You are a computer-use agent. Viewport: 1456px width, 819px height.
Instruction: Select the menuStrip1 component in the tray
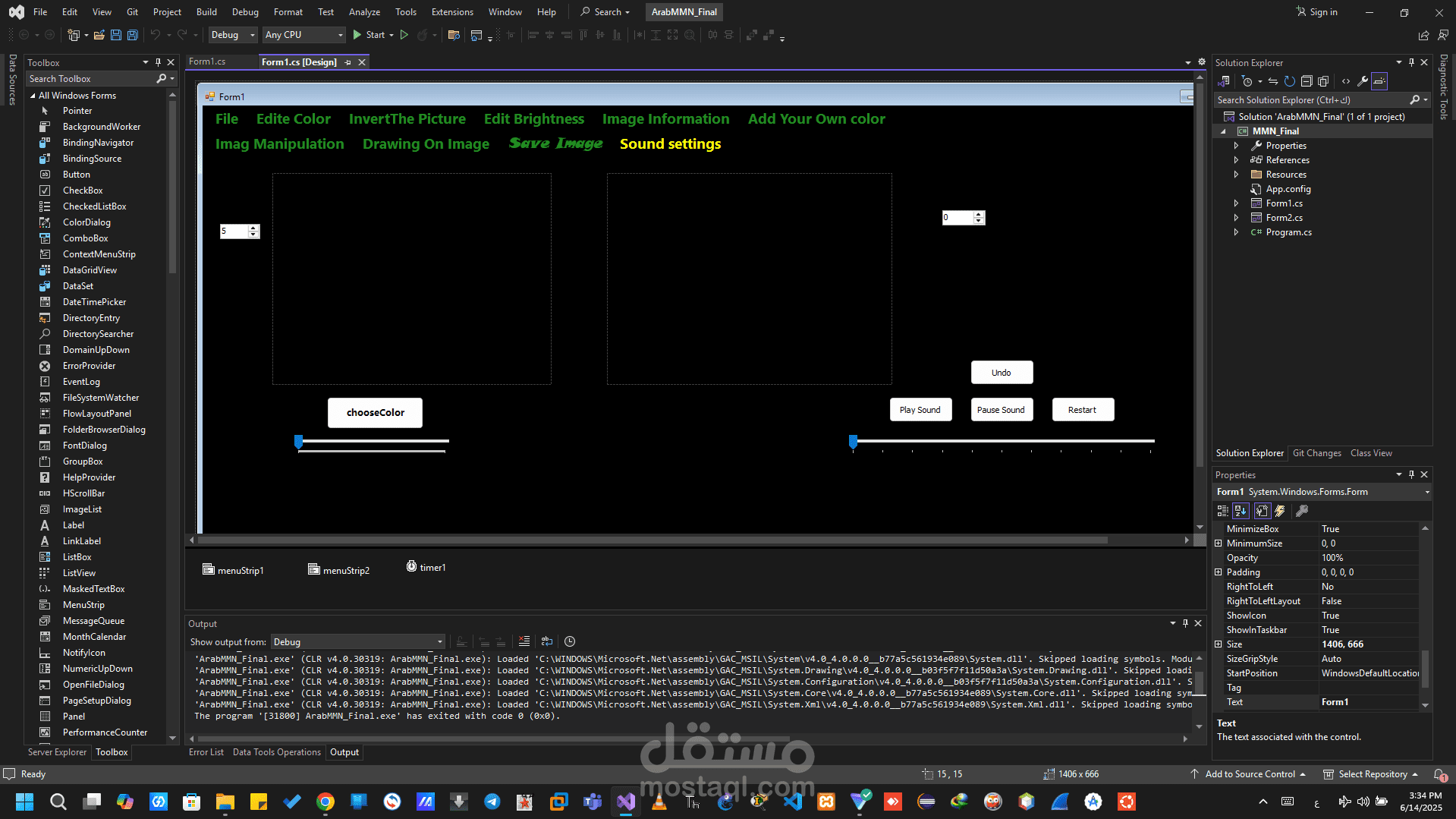(x=233, y=570)
